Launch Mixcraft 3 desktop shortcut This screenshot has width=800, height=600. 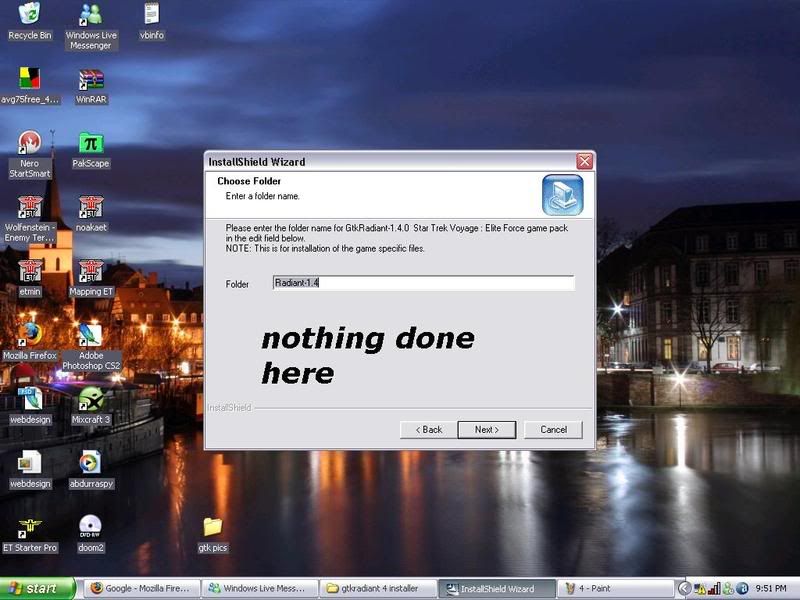pyautogui.click(x=90, y=399)
